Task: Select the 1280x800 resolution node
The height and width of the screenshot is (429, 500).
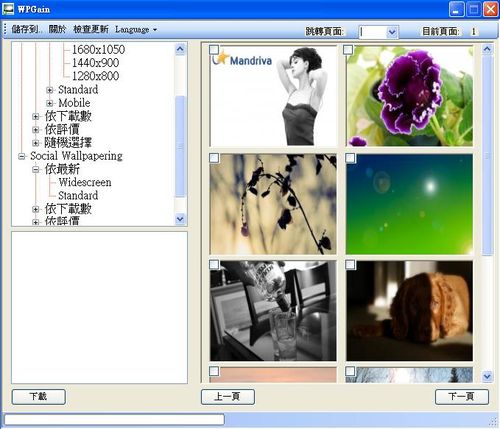Action: pyautogui.click(x=95, y=76)
